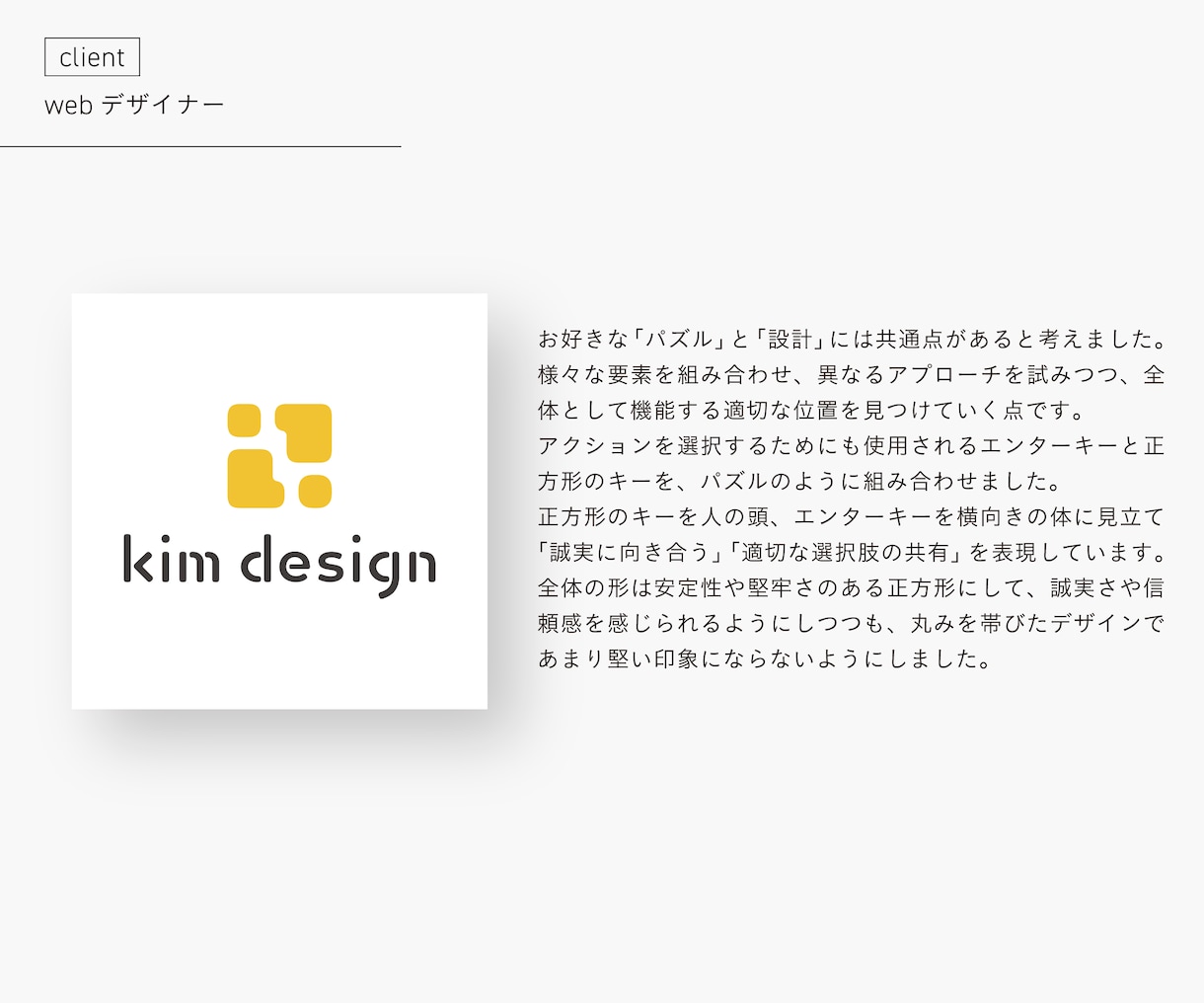Select the line "方形のキーを、パズルのように組み合わせました。"
Image resolution: width=1204 pixels, height=1003 pixels.
[800, 482]
